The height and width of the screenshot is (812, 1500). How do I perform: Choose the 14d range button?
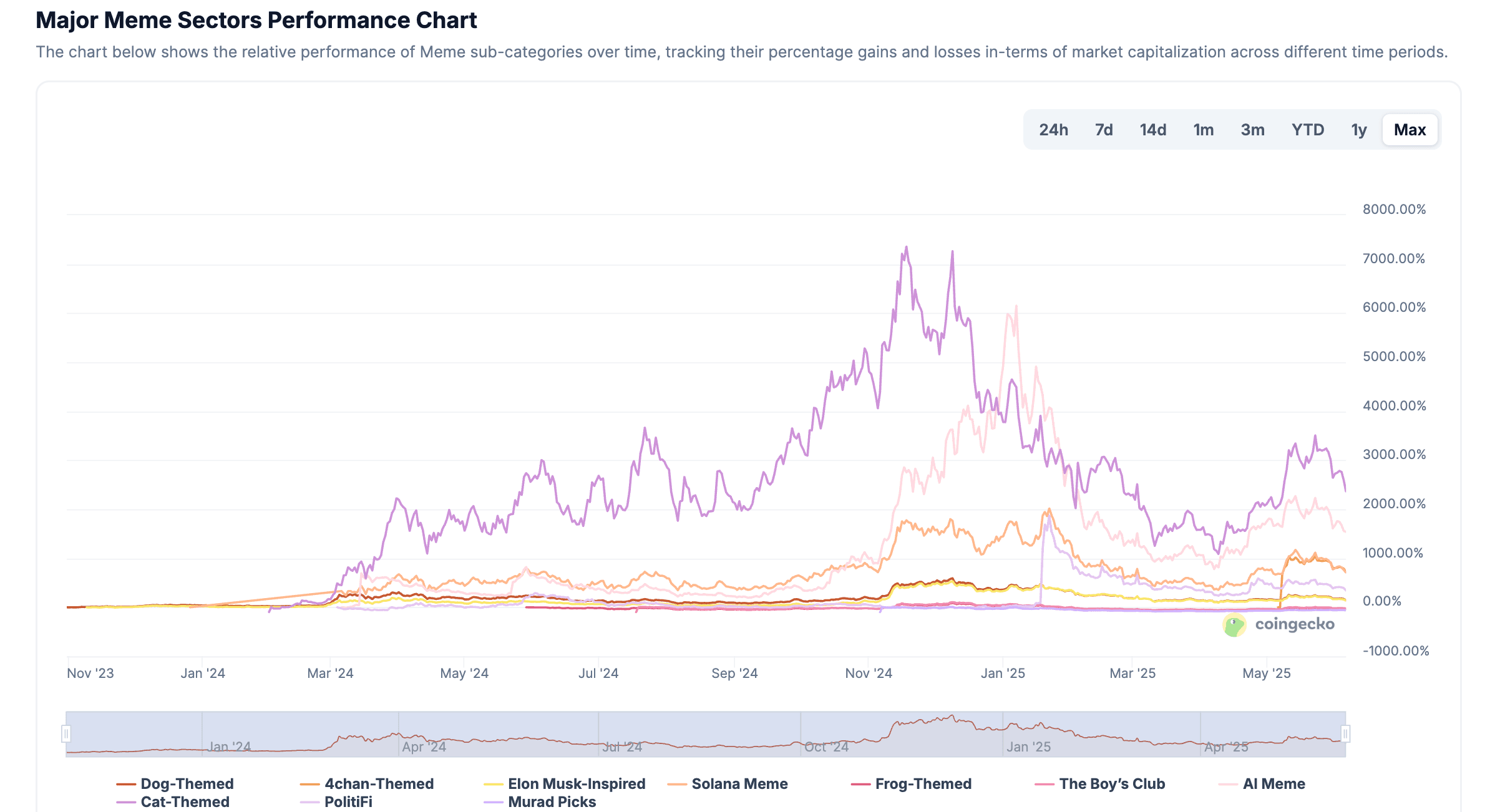[1152, 130]
